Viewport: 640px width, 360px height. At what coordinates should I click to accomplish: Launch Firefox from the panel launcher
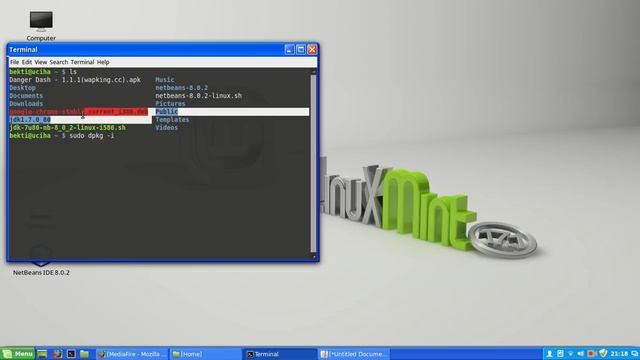point(58,354)
